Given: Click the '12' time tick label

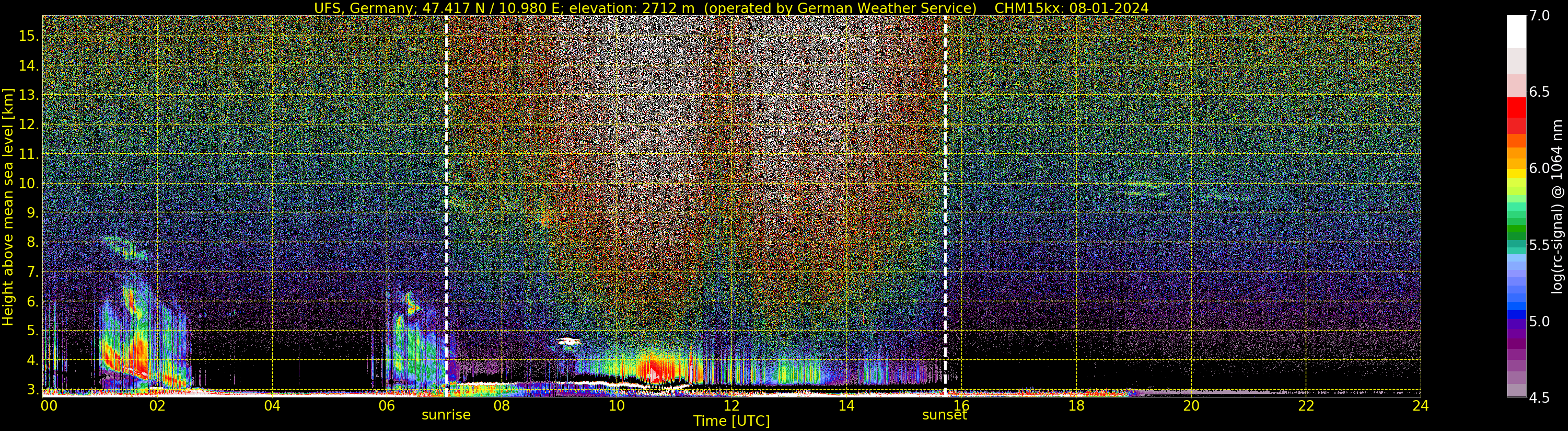Looking at the screenshot, I should click(731, 405).
